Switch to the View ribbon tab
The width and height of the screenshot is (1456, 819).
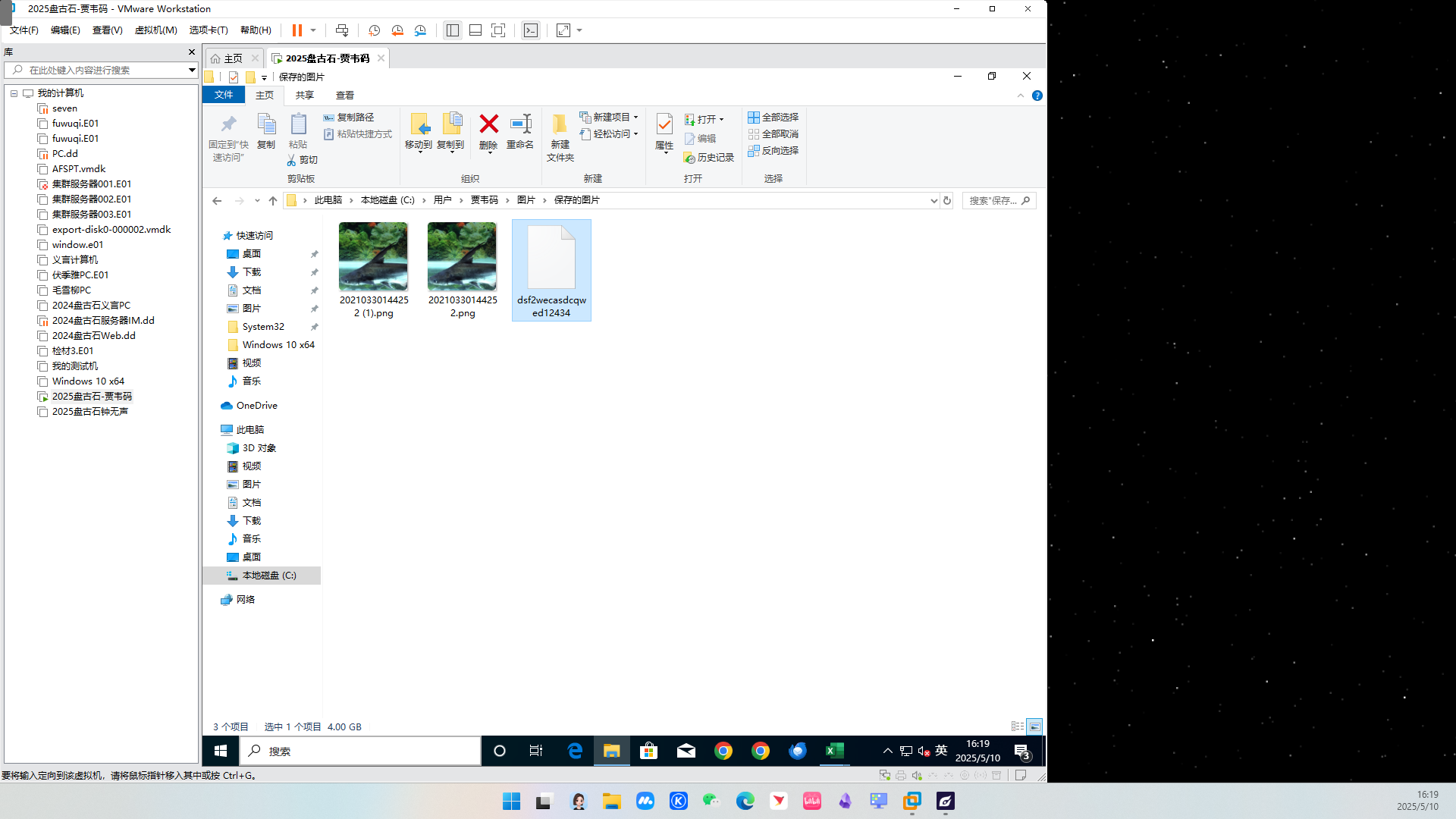pyautogui.click(x=345, y=96)
